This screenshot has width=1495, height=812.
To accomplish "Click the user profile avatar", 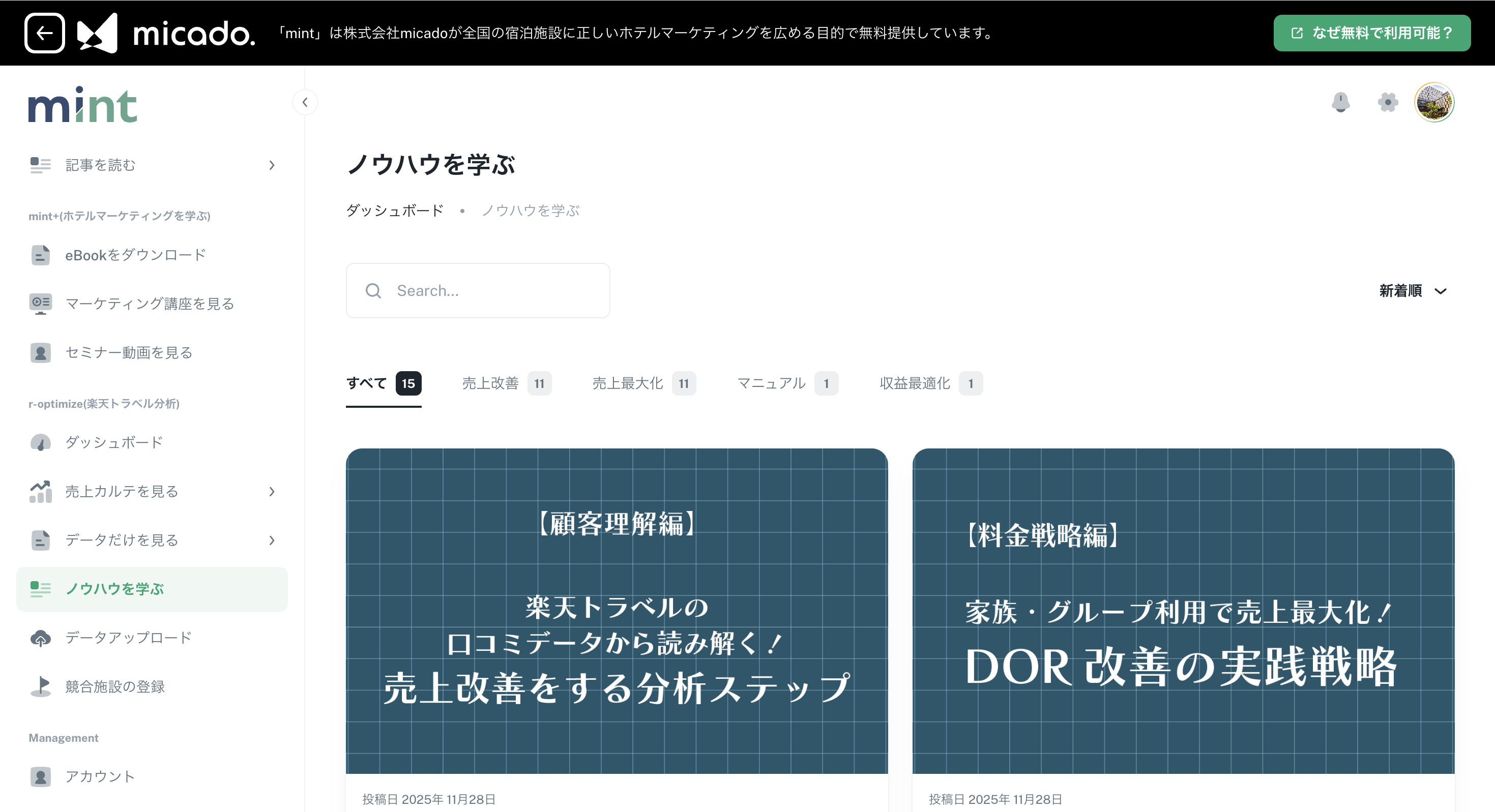I will tap(1433, 102).
